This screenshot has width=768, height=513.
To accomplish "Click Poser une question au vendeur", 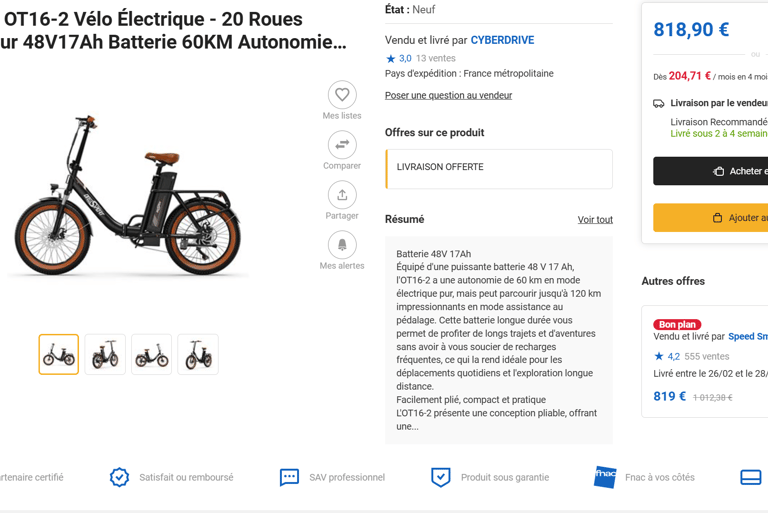I will pyautogui.click(x=448, y=95).
